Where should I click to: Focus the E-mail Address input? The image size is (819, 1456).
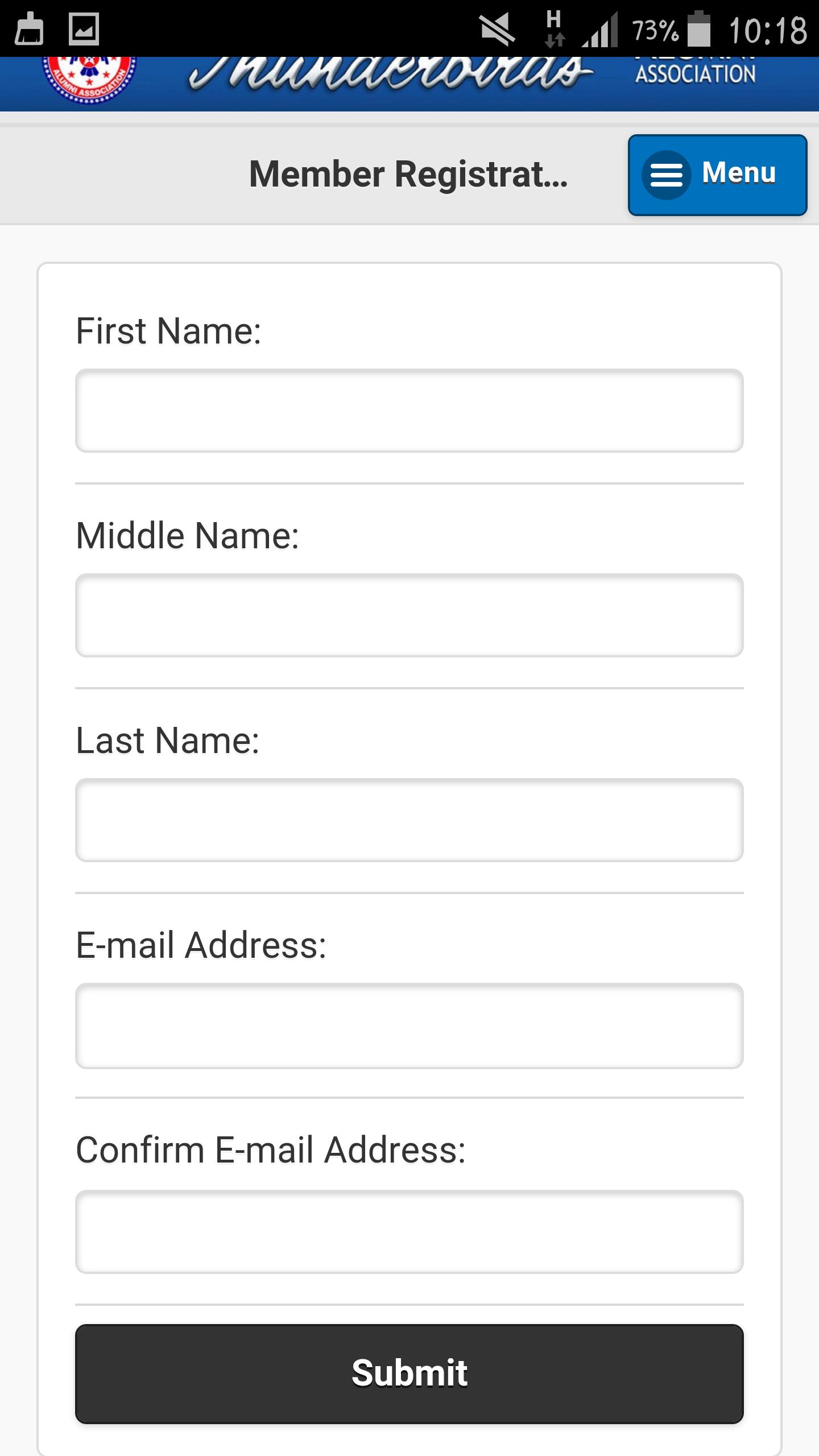[409, 1025]
